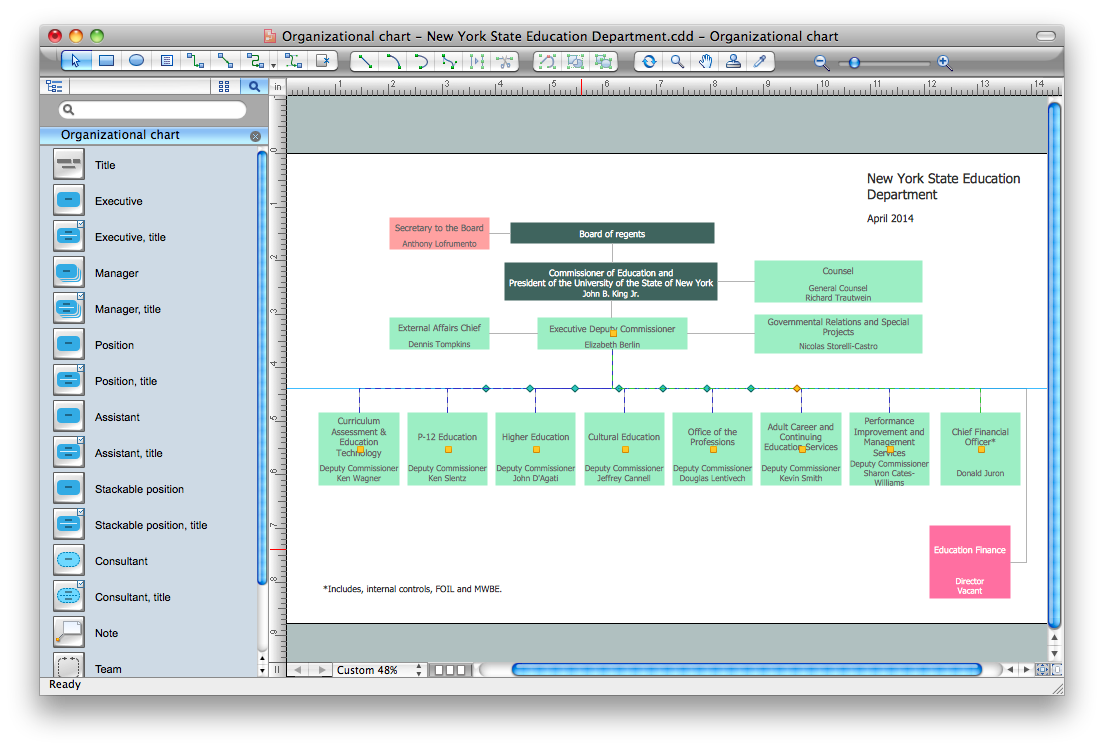Adjust the zoom slider handle
This screenshot has width=1104, height=750.
click(x=854, y=62)
